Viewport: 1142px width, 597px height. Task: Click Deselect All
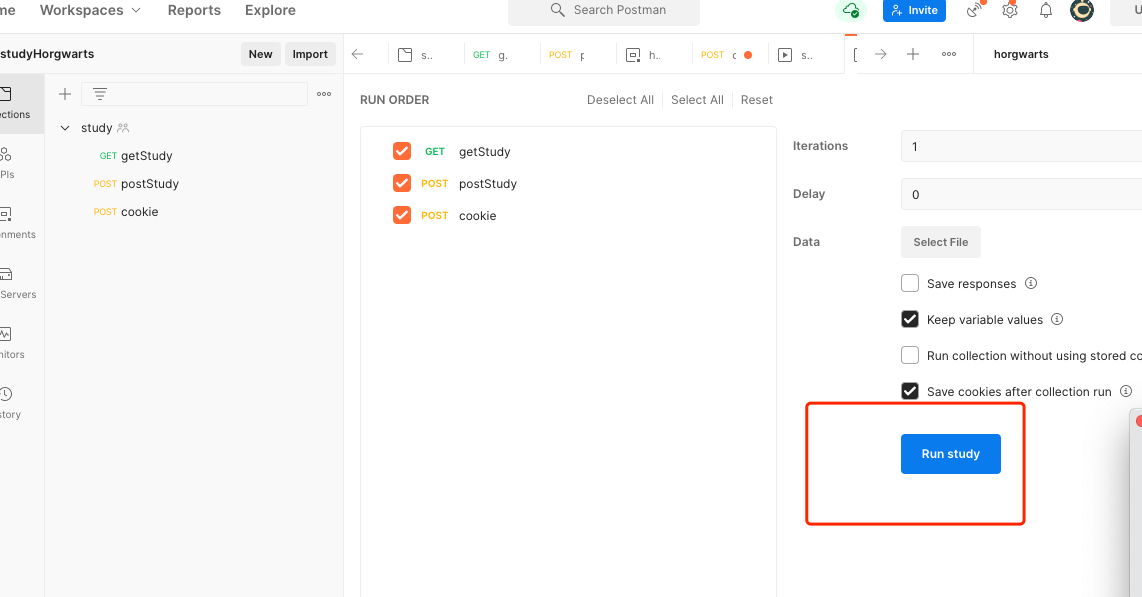tap(621, 100)
